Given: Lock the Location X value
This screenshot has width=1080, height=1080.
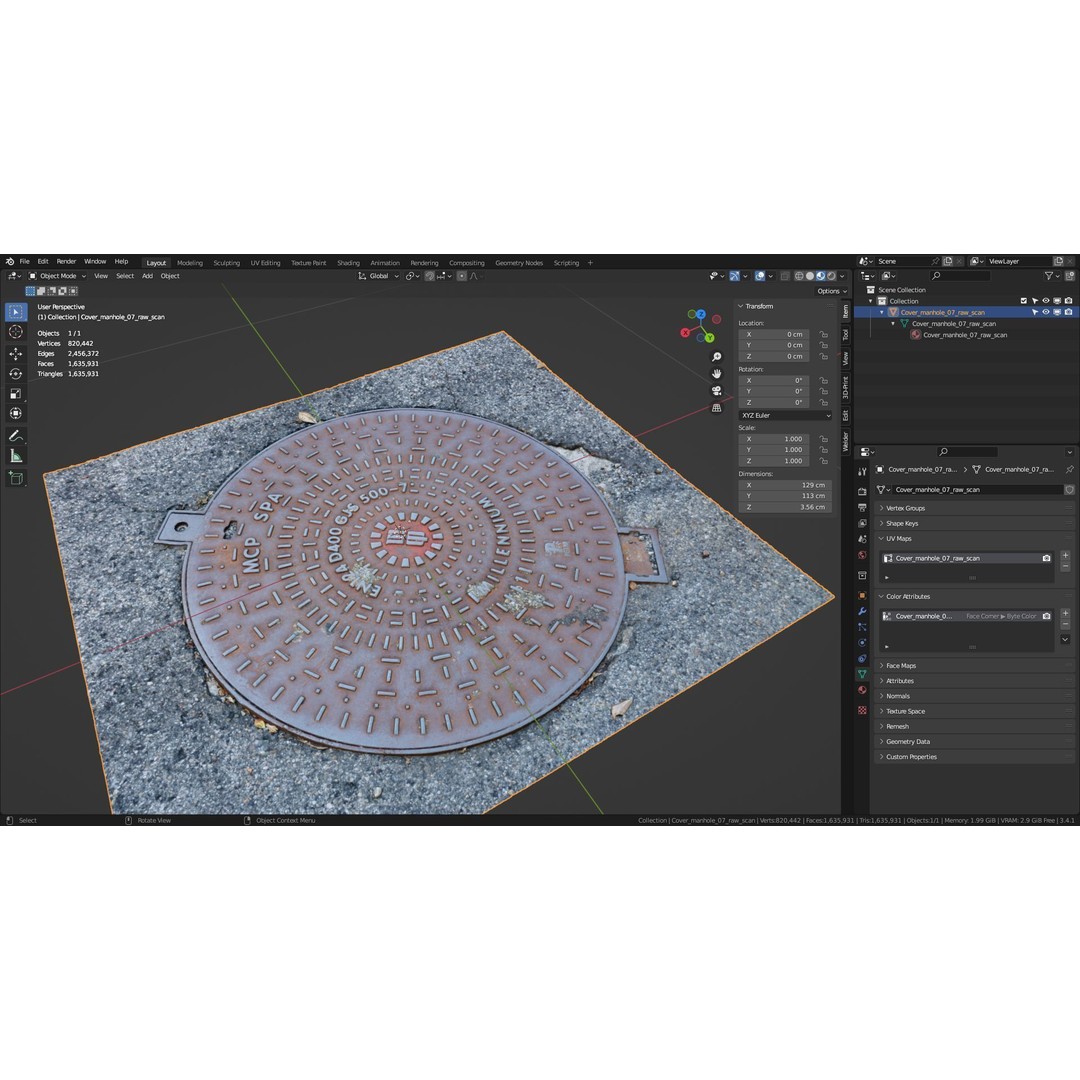Looking at the screenshot, I should (823, 334).
